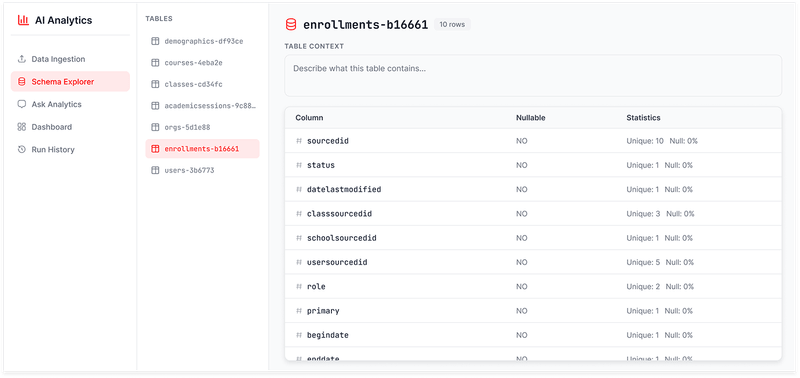Click the hash icon next to begindate

[299, 335]
